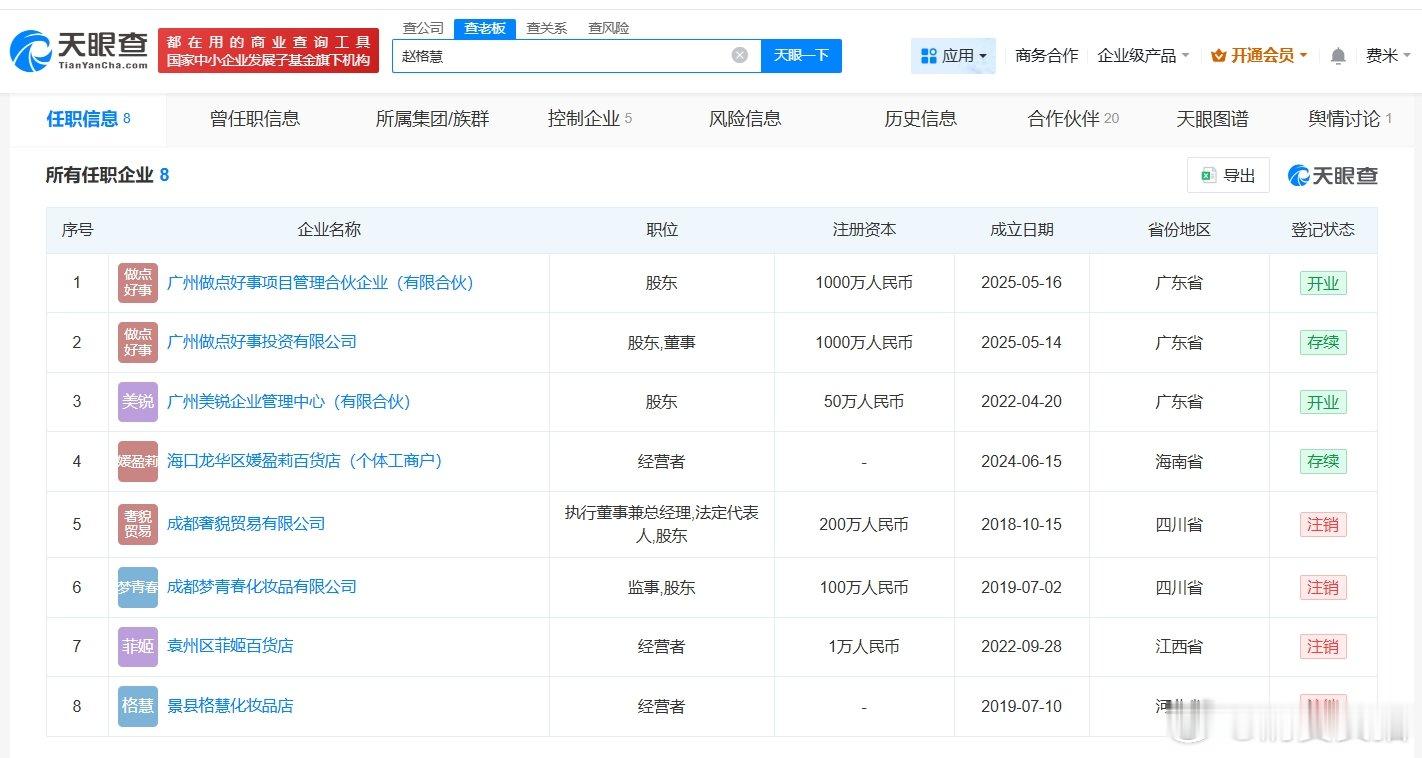Viewport: 1422px width, 758px height.
Task: Click the 成立日期 column header
Action: [1022, 230]
